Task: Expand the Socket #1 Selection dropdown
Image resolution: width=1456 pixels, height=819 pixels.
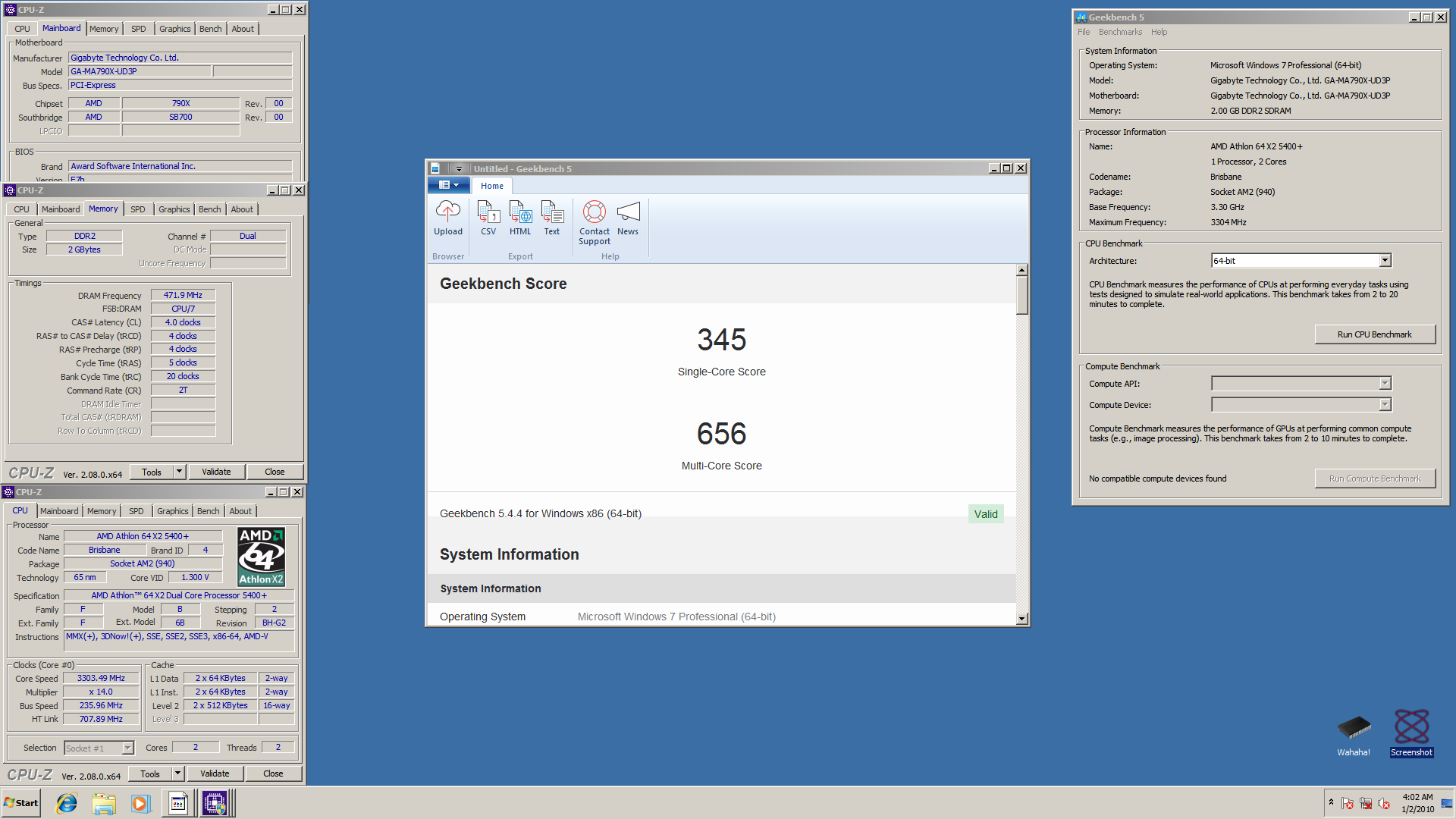Action: click(127, 748)
